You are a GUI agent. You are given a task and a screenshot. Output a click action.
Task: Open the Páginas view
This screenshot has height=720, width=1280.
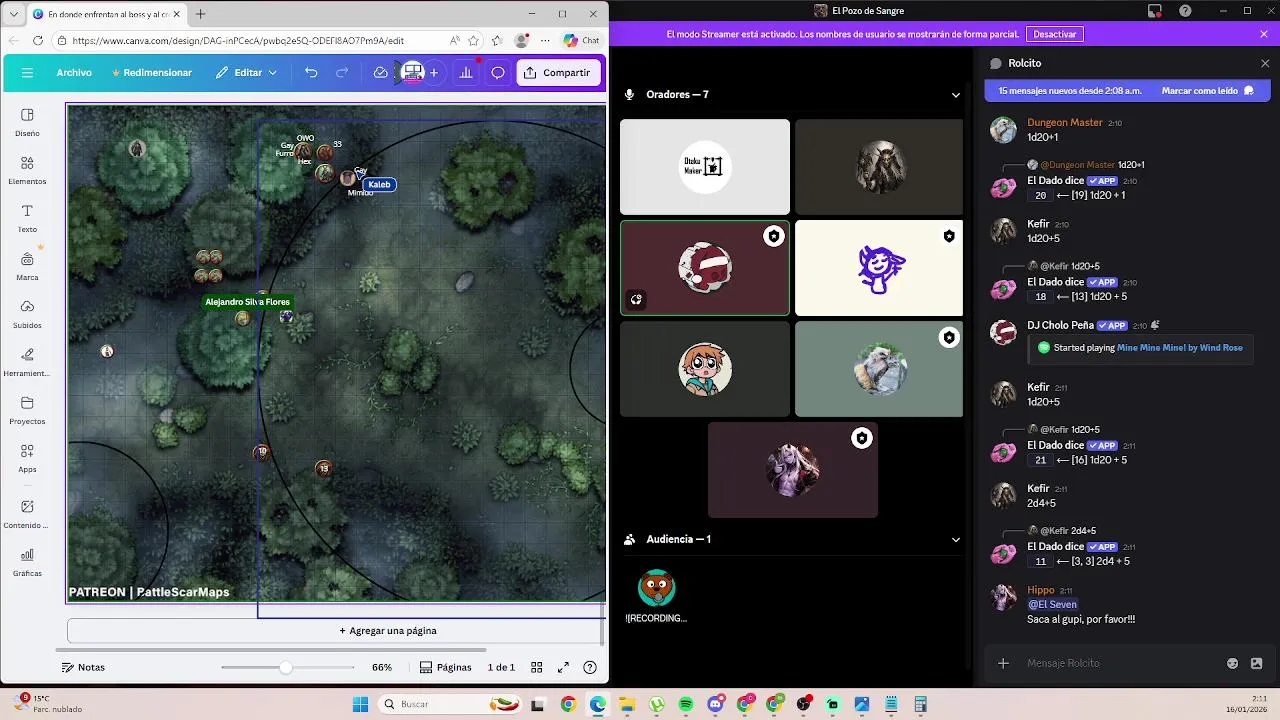point(446,667)
